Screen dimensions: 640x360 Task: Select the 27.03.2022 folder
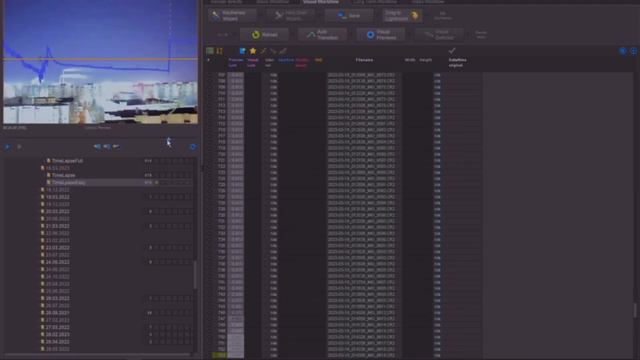[x=57, y=327]
